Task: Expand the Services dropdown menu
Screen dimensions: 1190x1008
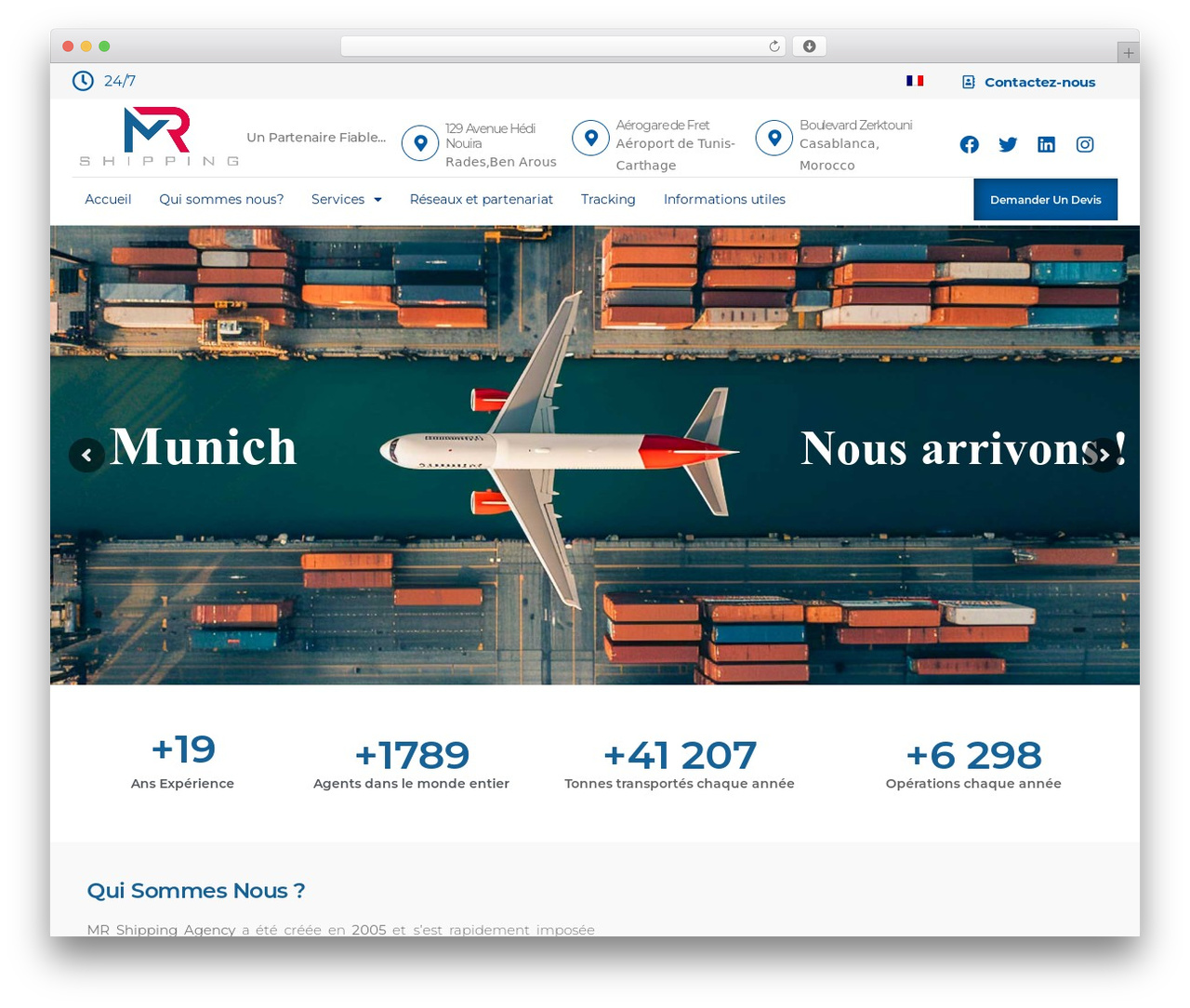Action: coord(347,199)
